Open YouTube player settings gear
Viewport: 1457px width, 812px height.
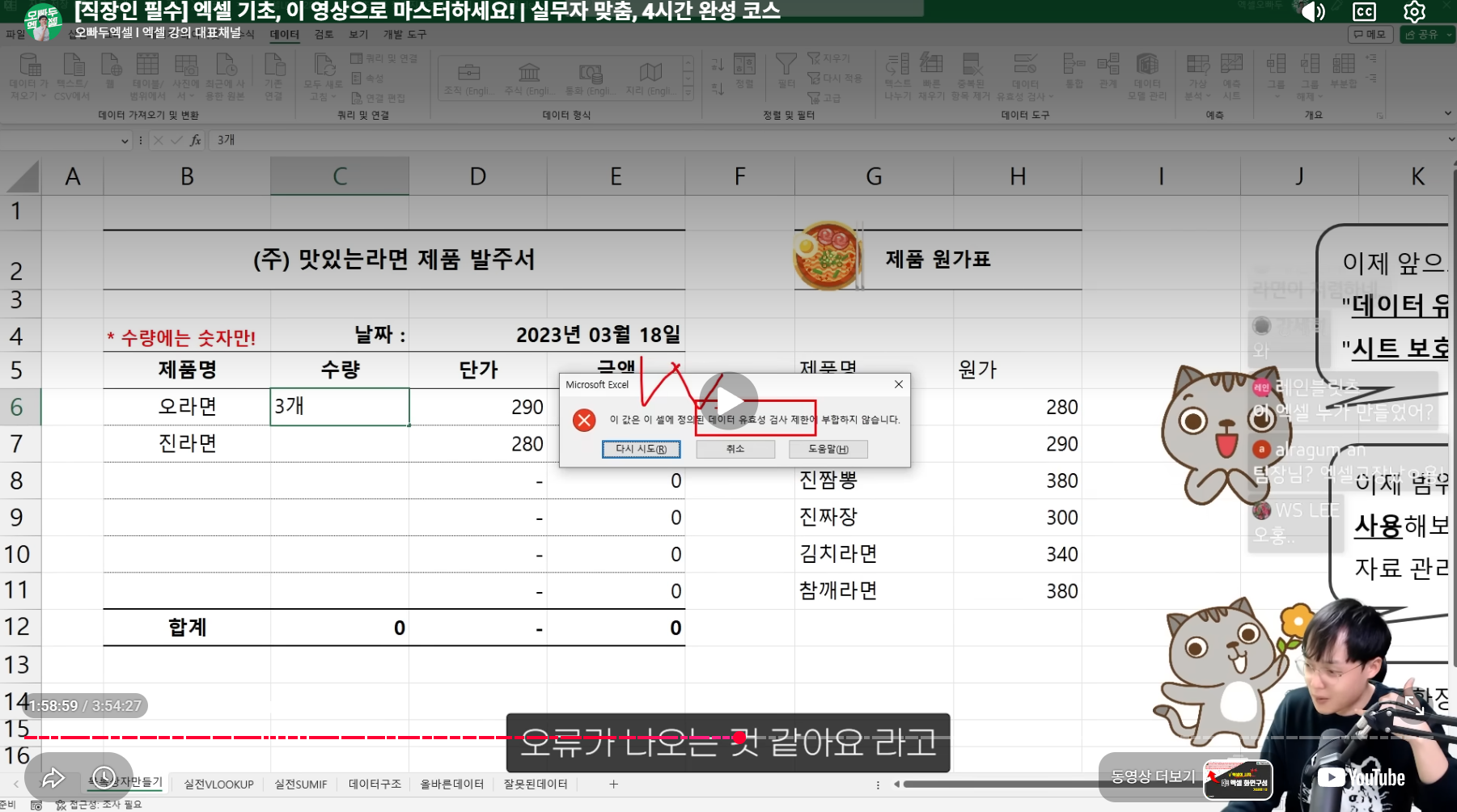(x=1414, y=11)
